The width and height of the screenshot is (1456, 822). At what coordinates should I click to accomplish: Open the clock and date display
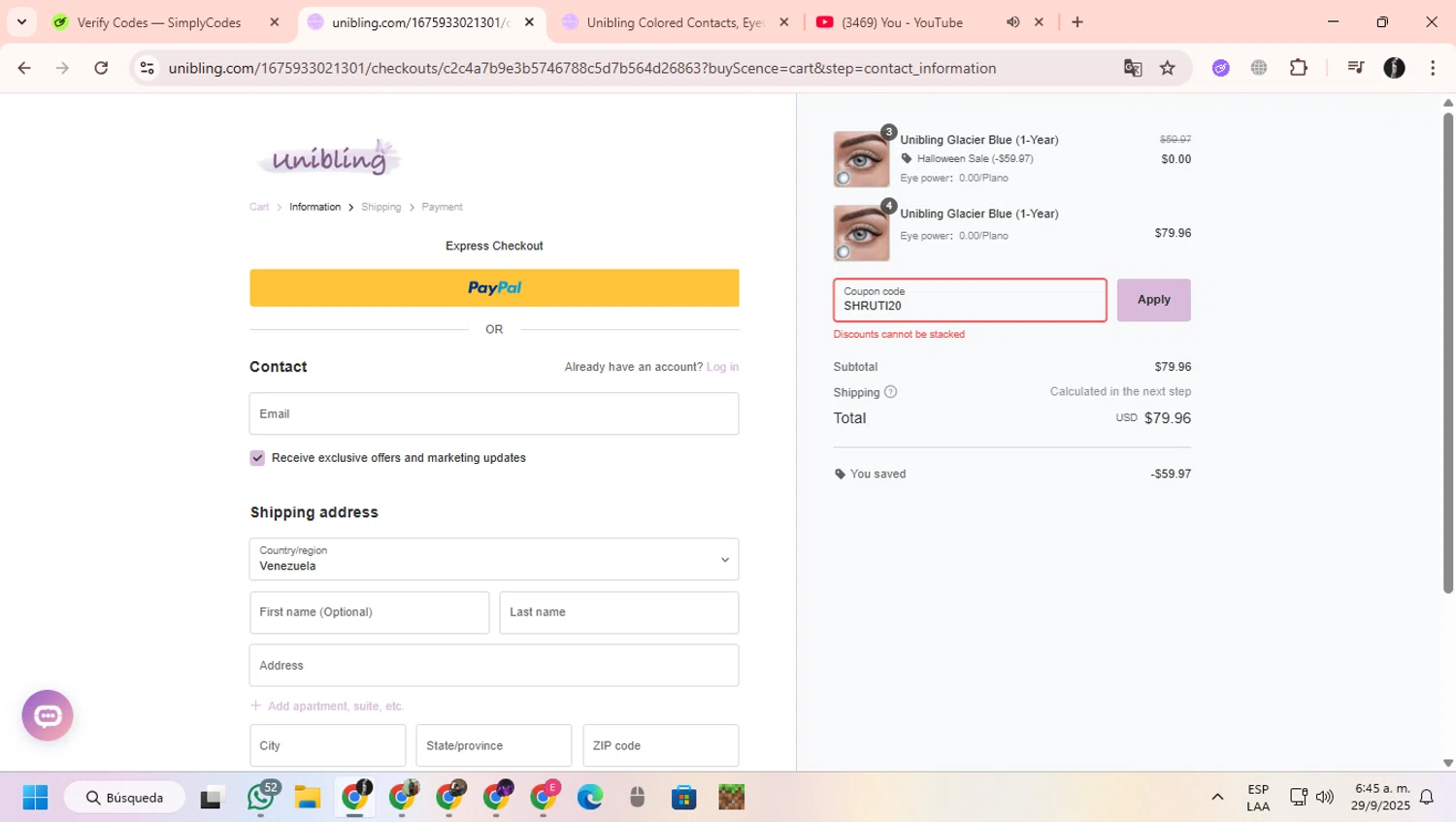(x=1382, y=798)
